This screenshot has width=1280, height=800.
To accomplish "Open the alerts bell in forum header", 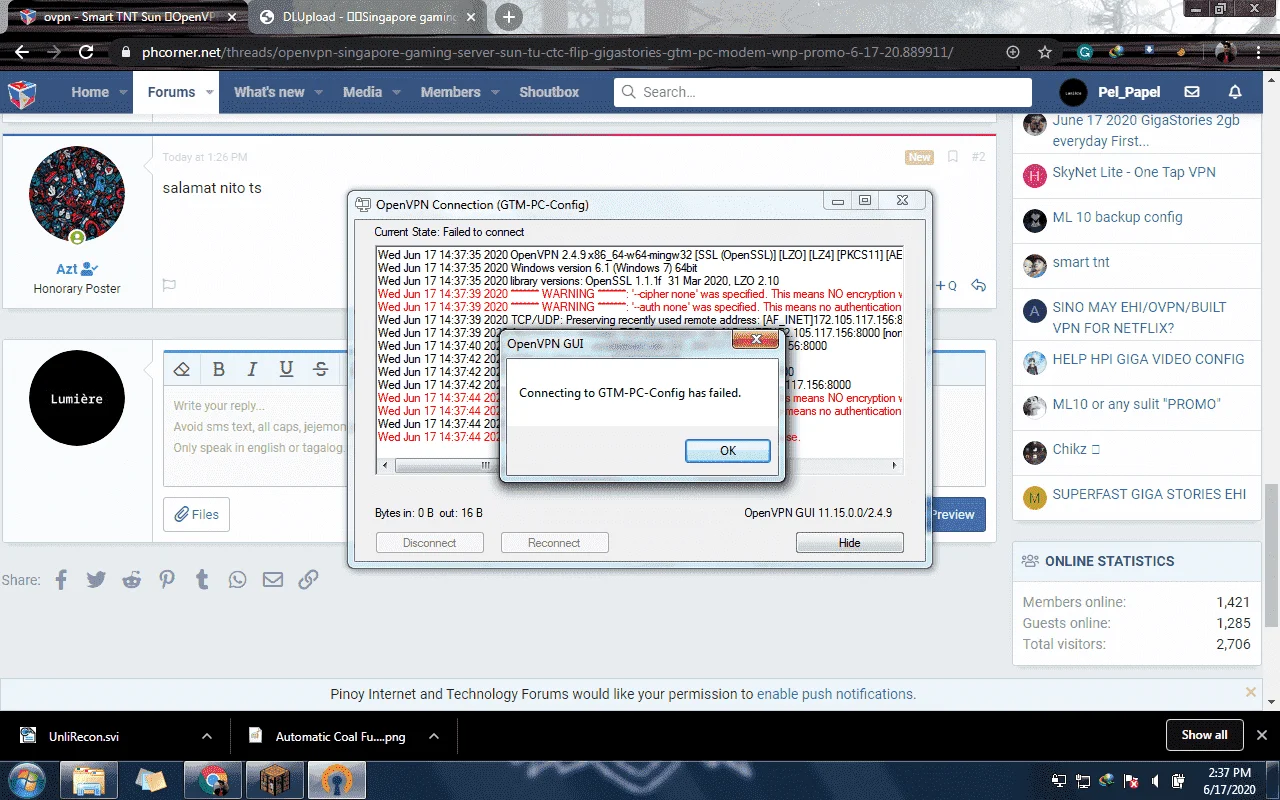I will pyautogui.click(x=1235, y=92).
